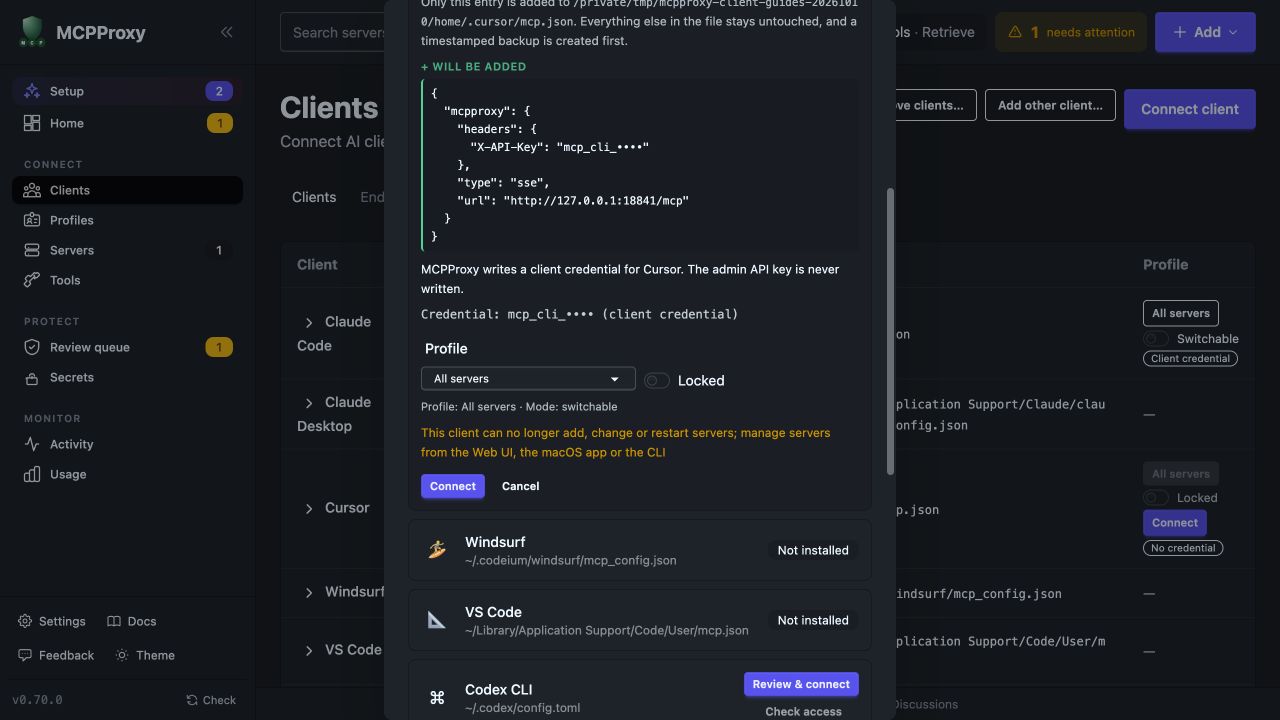Image resolution: width=1280 pixels, height=720 pixels.
Task: Click the Feedback speech bubble icon
Action: point(25,655)
